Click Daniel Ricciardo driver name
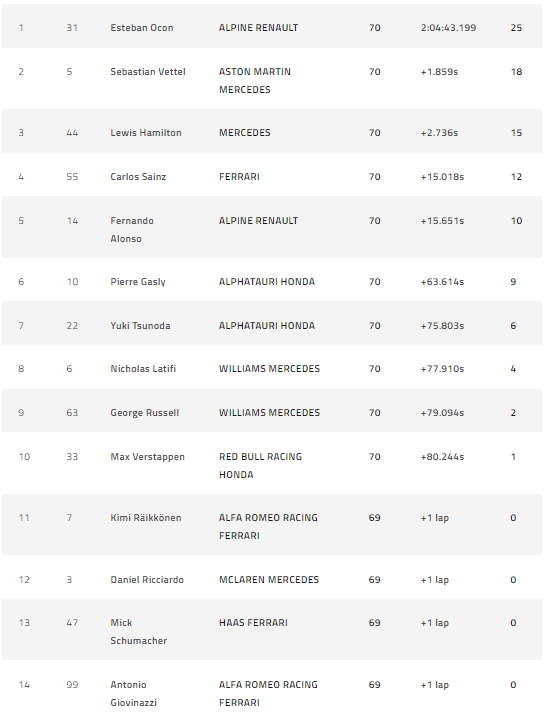The image size is (556, 721). click(x=147, y=579)
